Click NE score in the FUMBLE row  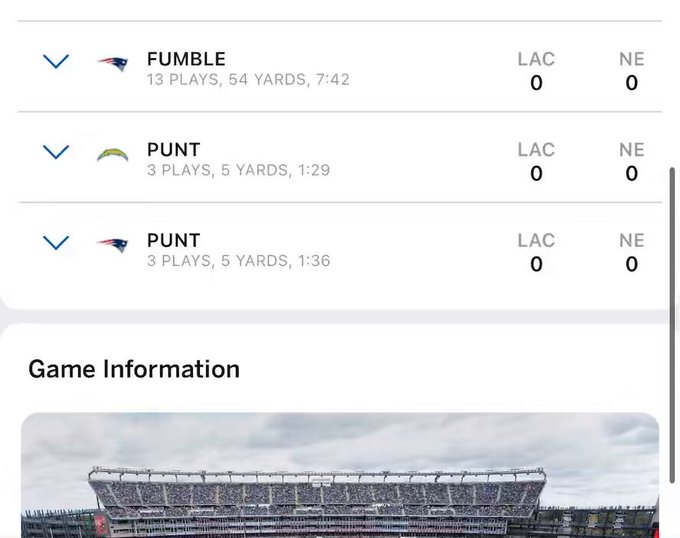(632, 82)
